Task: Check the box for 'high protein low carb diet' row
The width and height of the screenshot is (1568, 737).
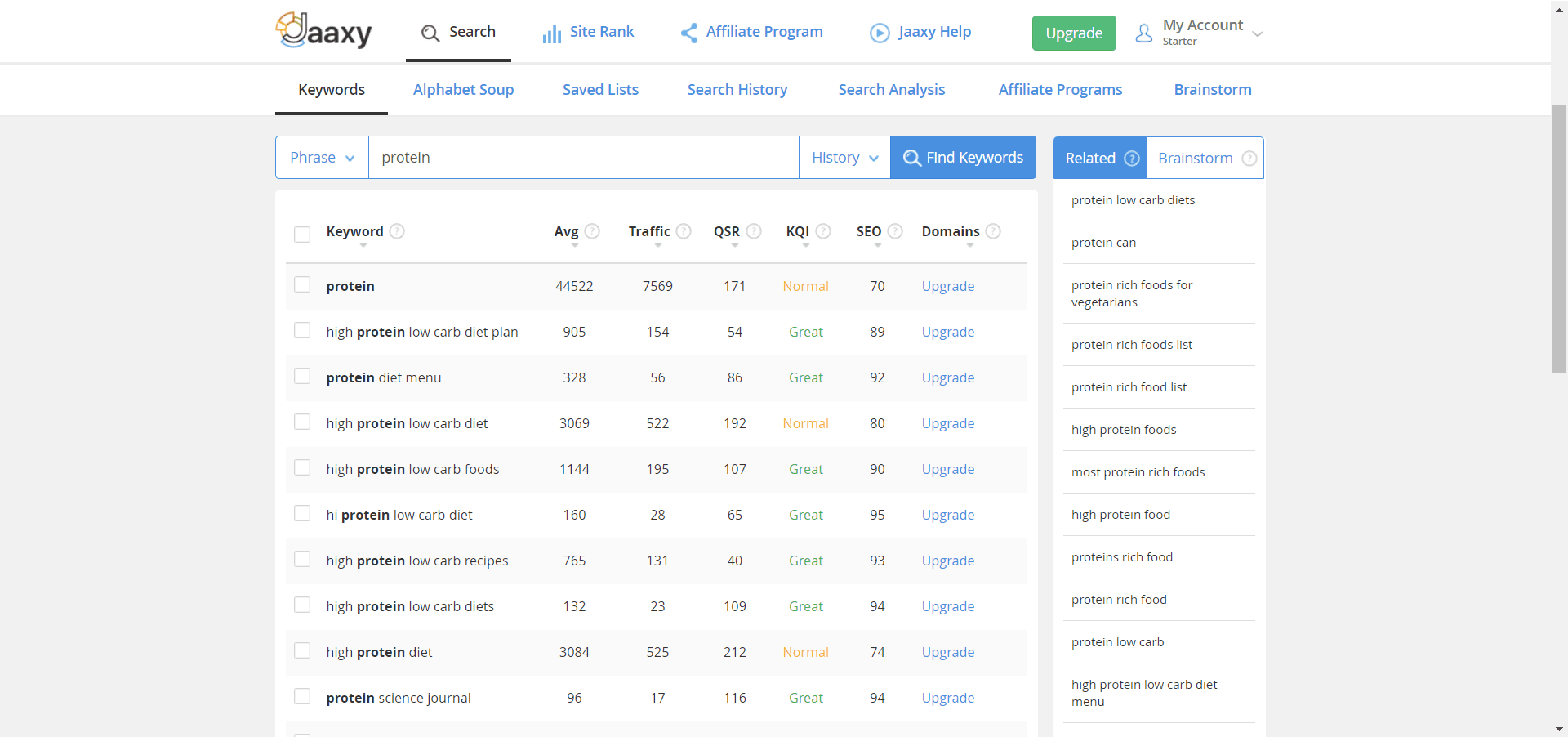Action: coord(302,422)
